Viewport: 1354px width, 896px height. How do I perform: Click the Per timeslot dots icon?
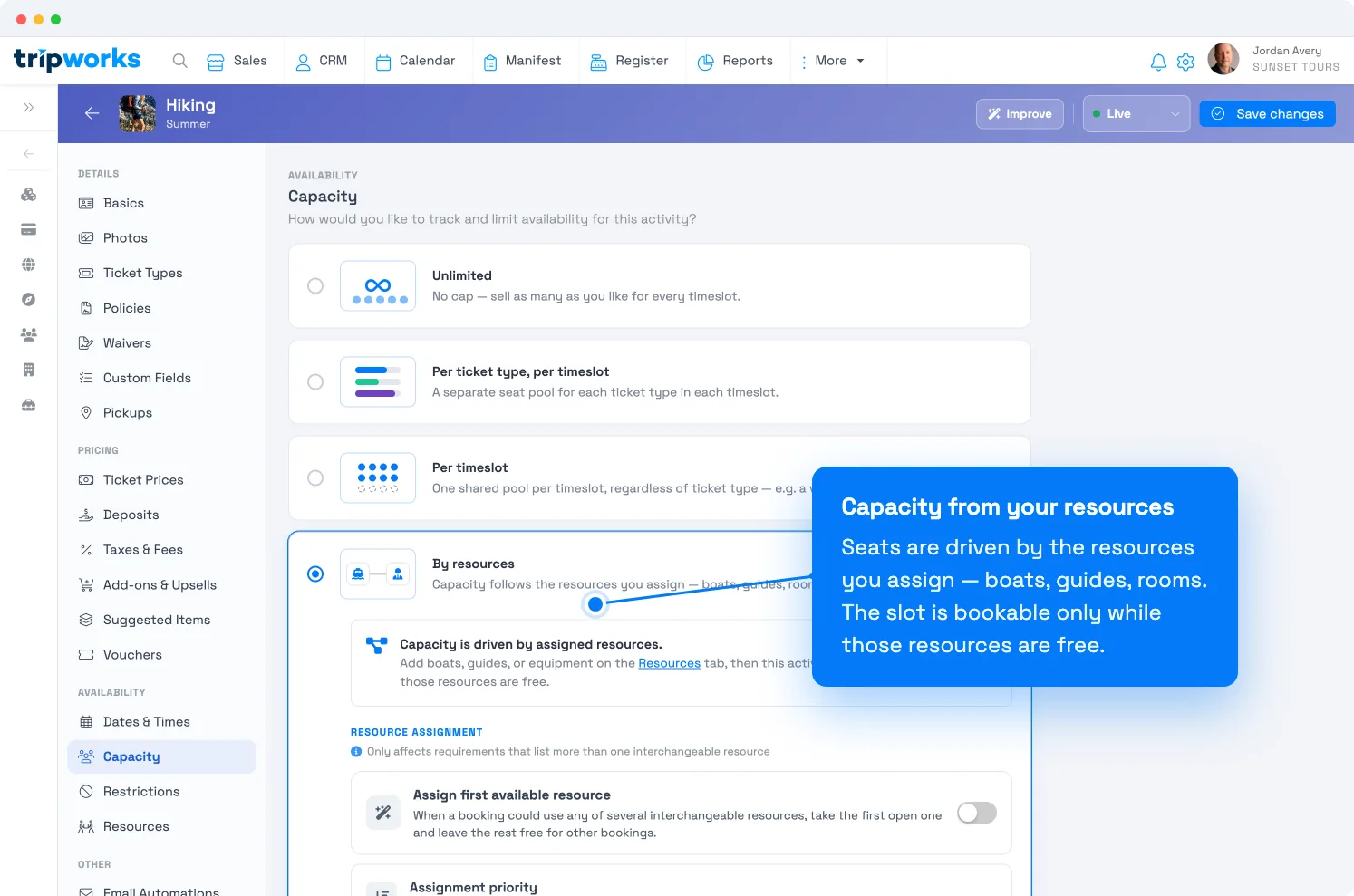[x=378, y=478]
